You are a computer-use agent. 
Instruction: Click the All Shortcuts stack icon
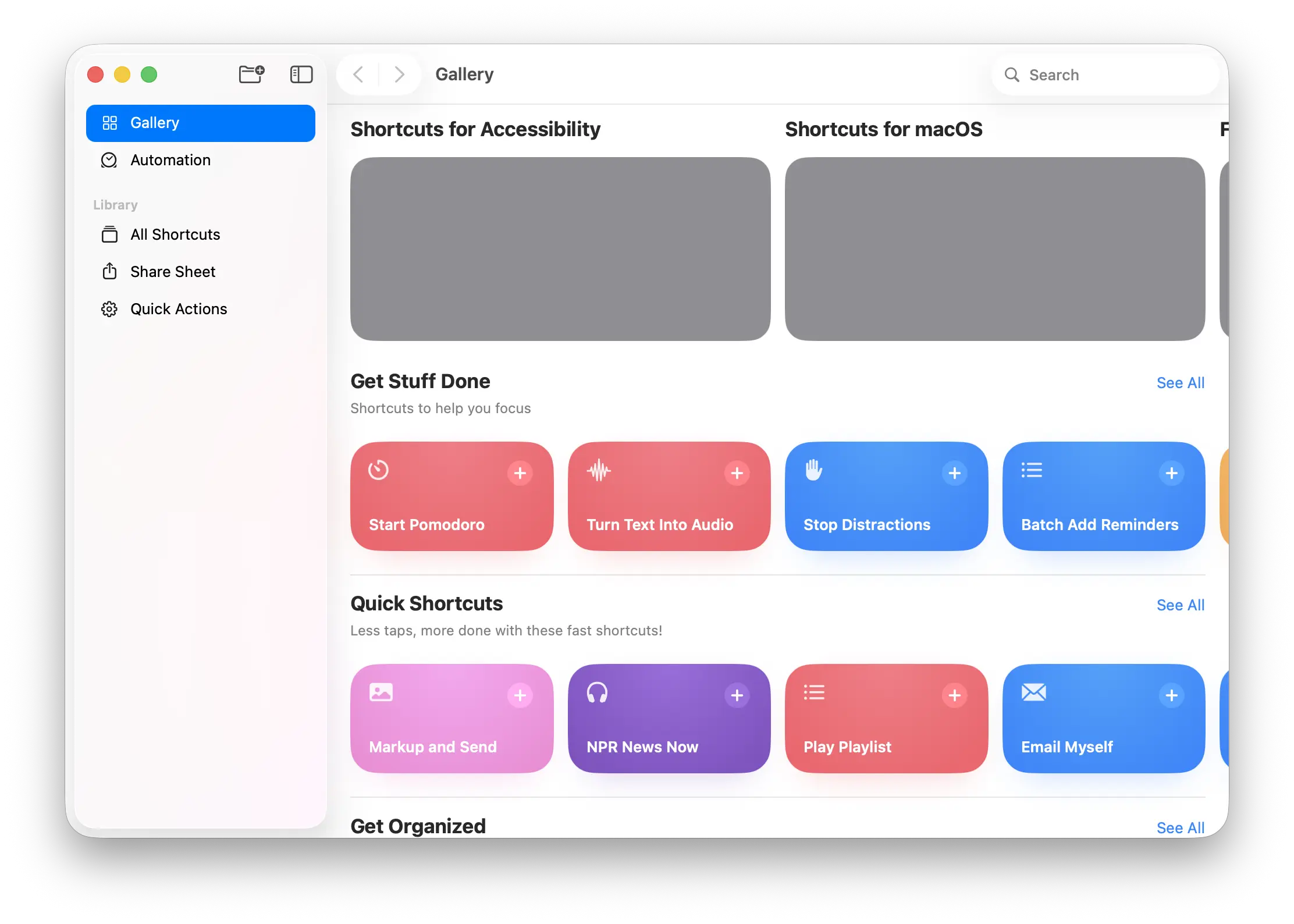109,234
